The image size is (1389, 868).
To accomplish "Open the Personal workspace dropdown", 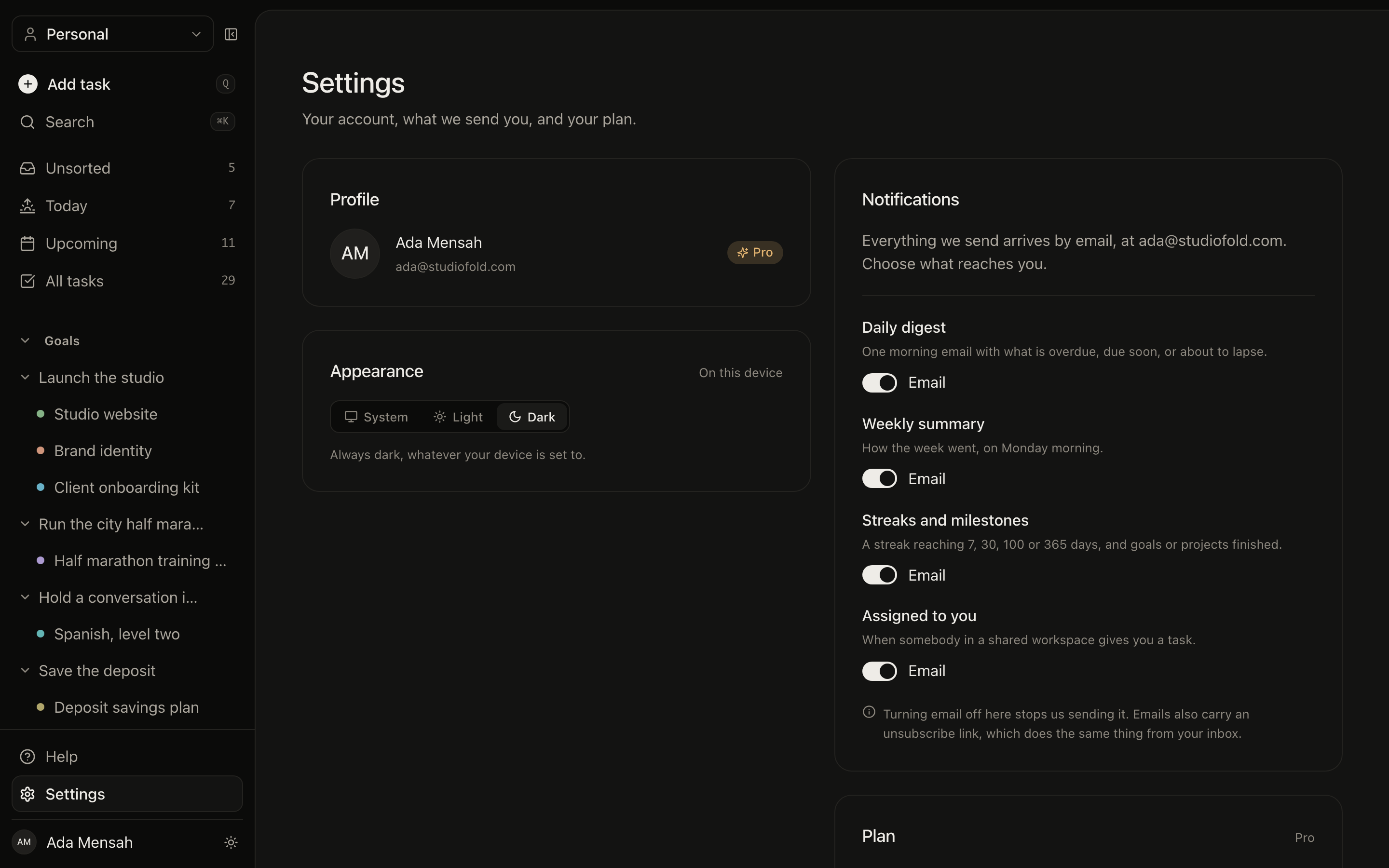I will click(112, 34).
